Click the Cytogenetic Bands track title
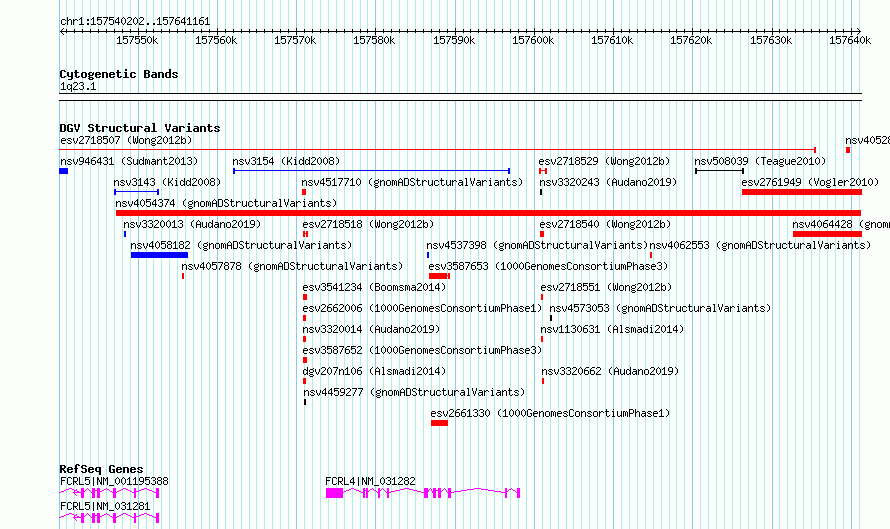This screenshot has height=529, width=890. pyautogui.click(x=119, y=74)
